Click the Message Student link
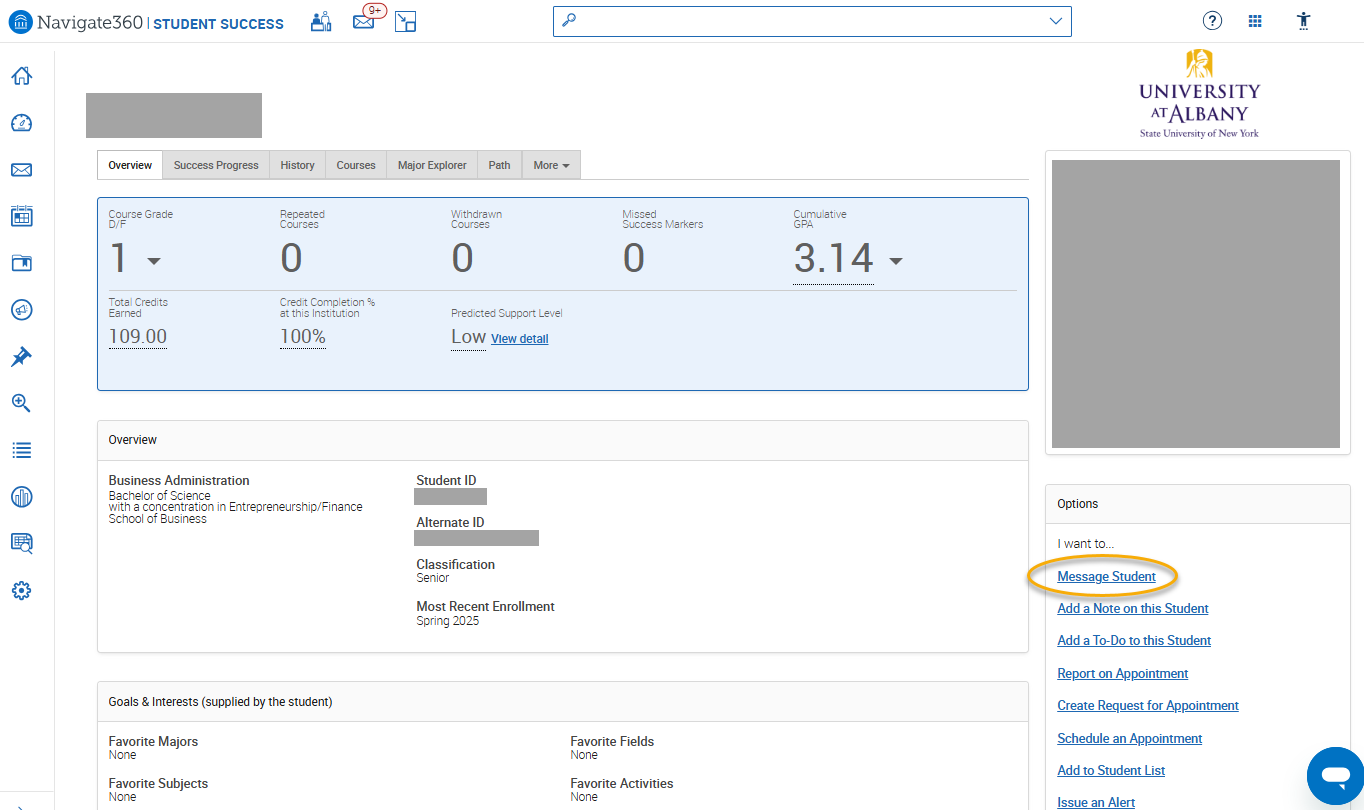 pyautogui.click(x=1106, y=576)
